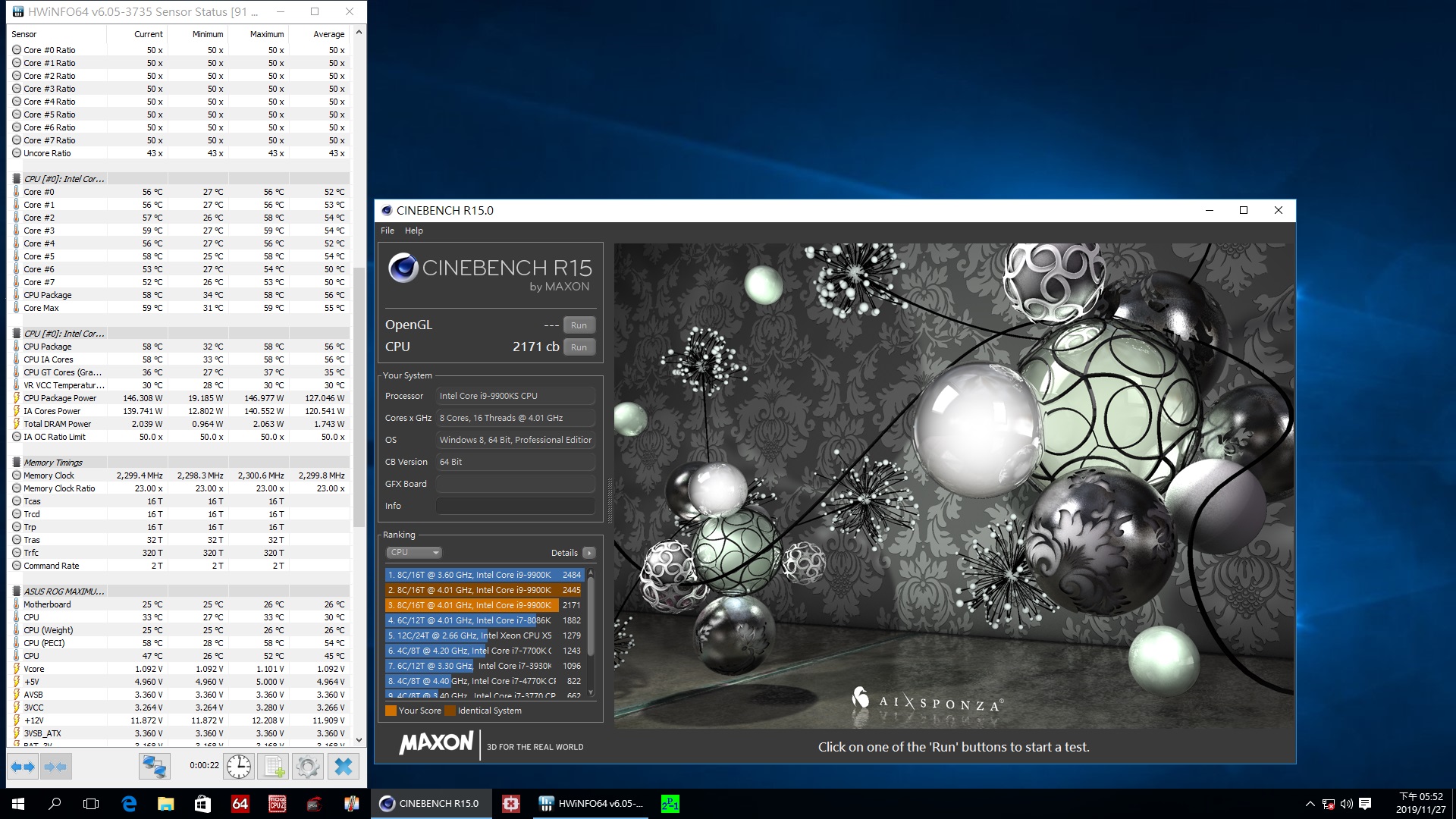Open the volume tray icon
Screen dimensions: 1456x819
click(1346, 804)
